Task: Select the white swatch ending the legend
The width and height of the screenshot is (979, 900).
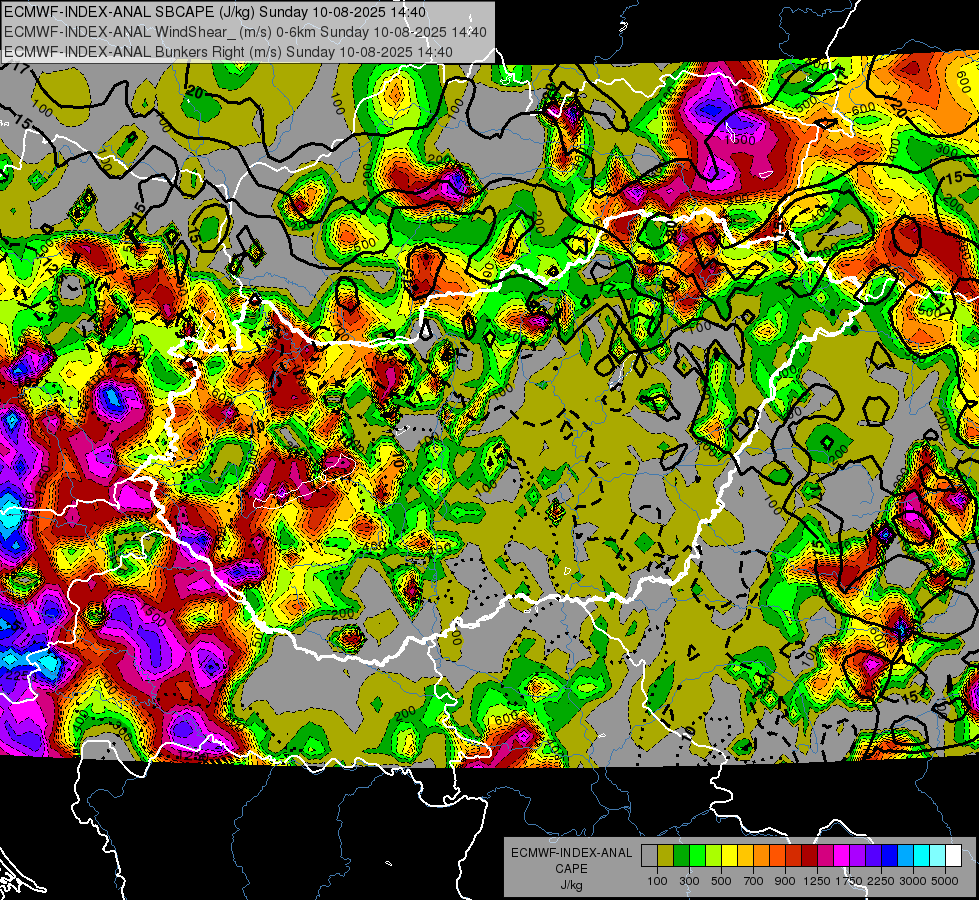Action: pyautogui.click(x=953, y=856)
